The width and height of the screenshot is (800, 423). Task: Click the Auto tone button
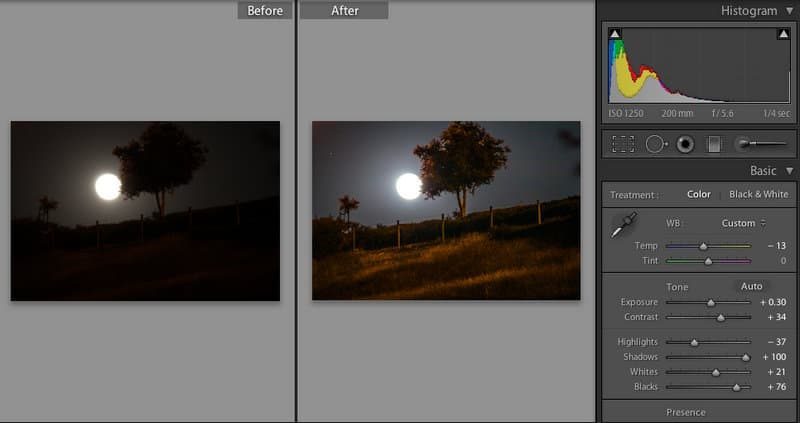751,286
